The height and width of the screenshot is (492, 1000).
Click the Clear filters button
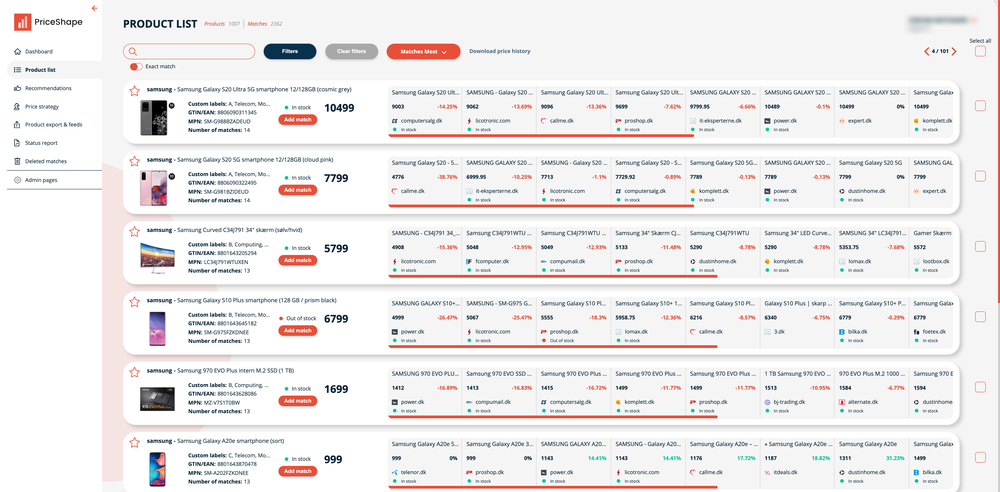coord(351,52)
